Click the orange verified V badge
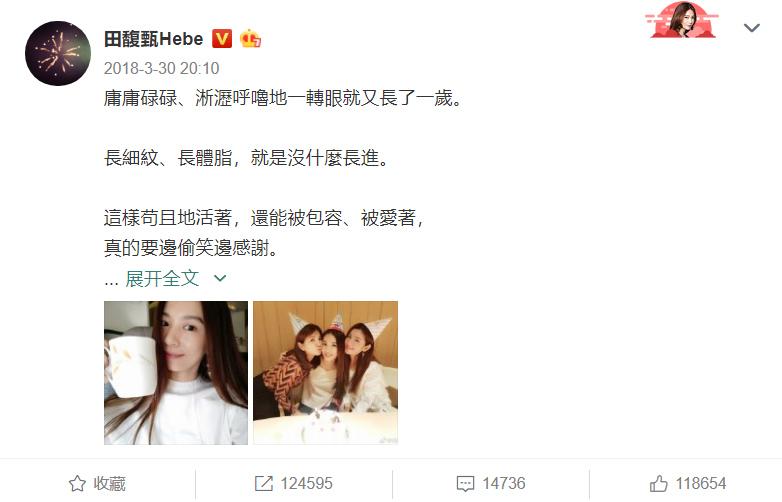 click(222, 38)
